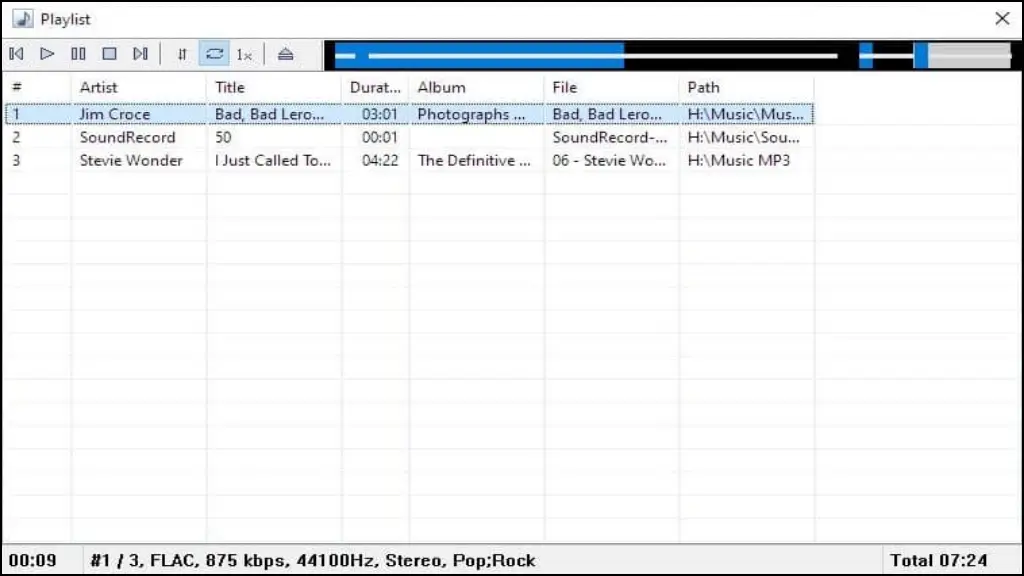Click the file '06 - Stevie Wo...'
This screenshot has height=576, width=1024.
click(x=609, y=161)
